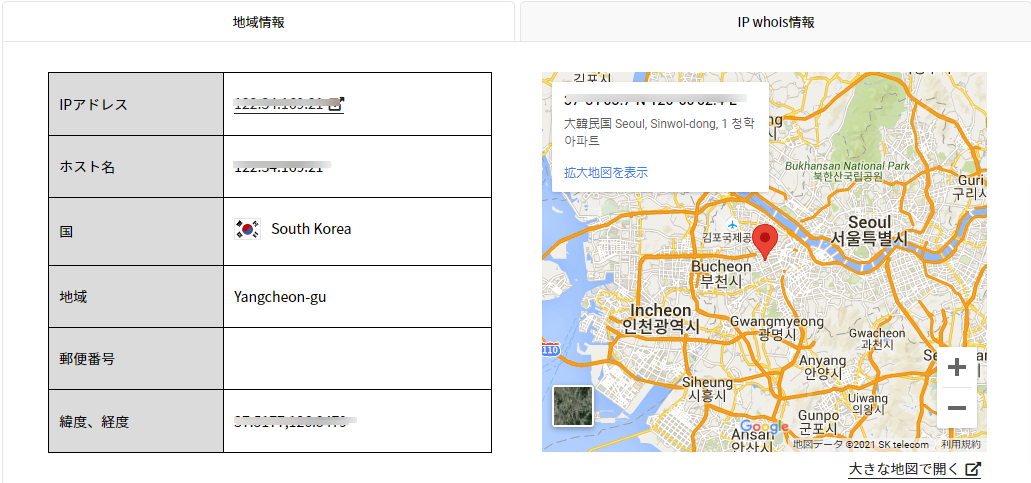
Task: Click the Gimpo airport icon on map
Action: coord(733,222)
